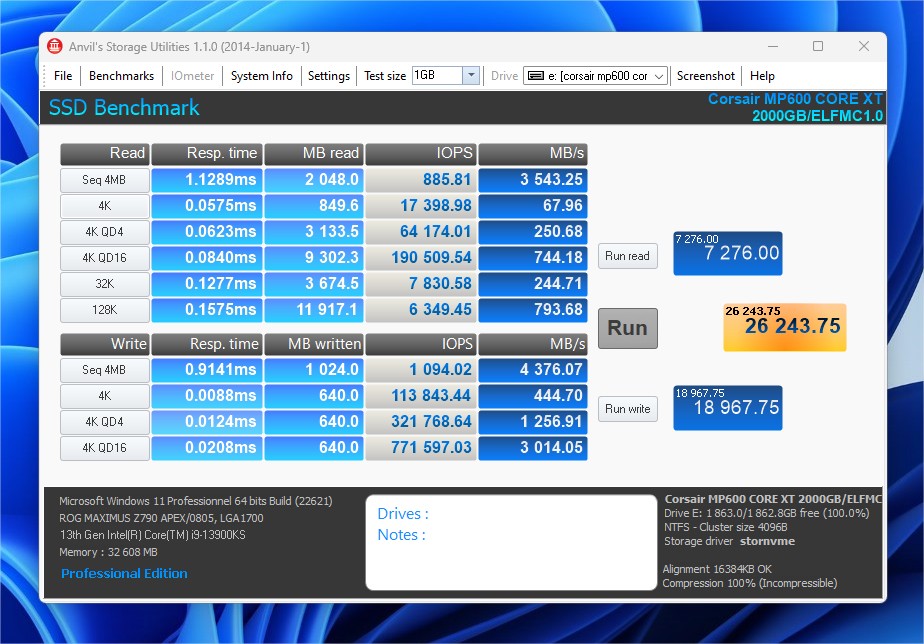Screen dimensions: 924x644
Task: Click the read Seq 4MB test button
Action: pyautogui.click(x=104, y=180)
